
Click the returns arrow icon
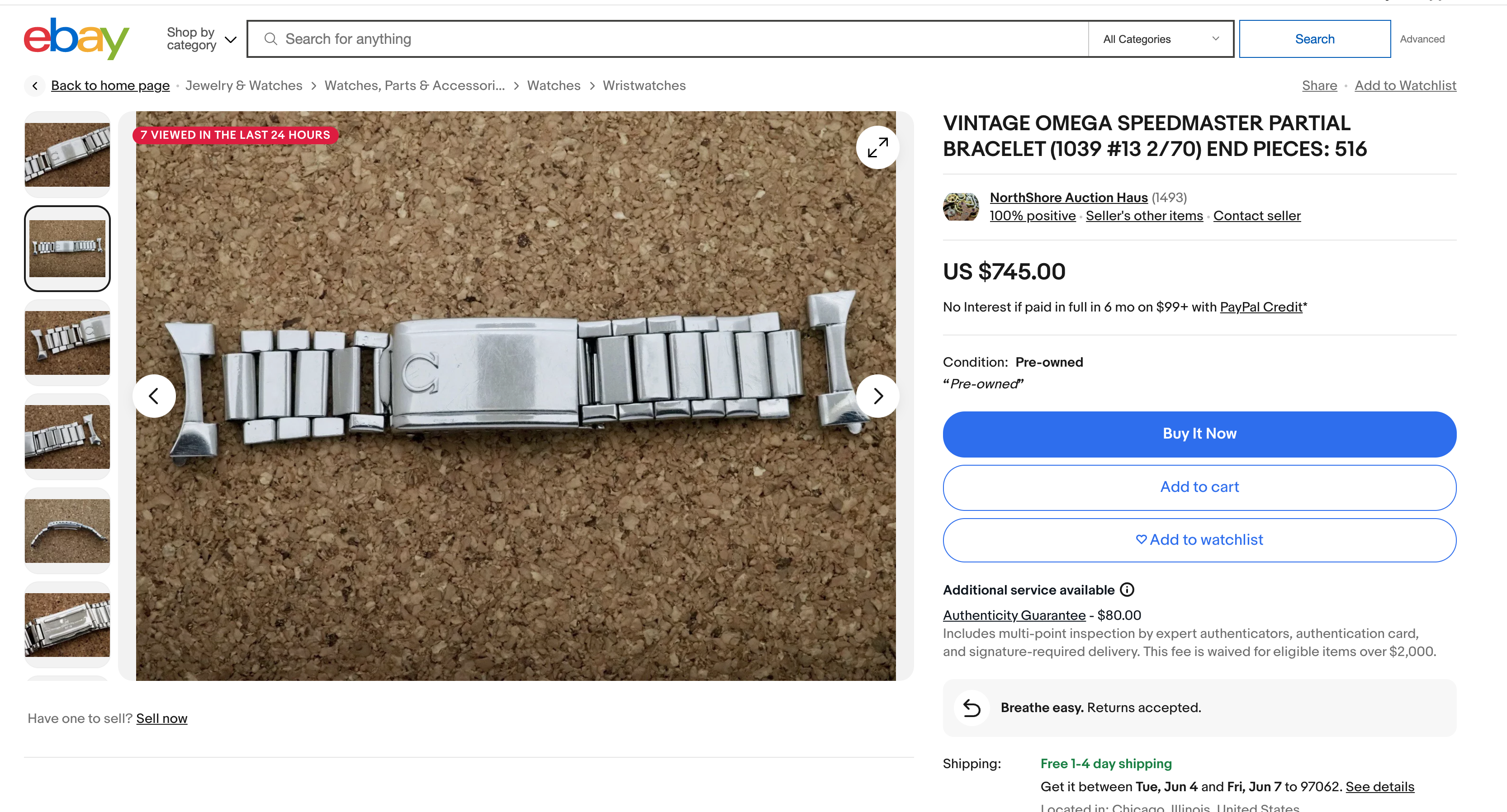[971, 708]
